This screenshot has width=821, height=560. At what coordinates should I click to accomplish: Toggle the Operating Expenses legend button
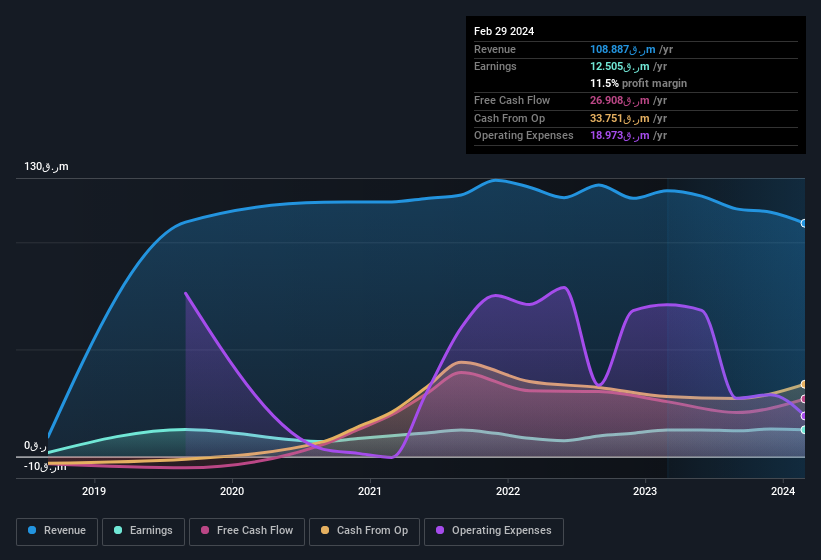coord(493,531)
